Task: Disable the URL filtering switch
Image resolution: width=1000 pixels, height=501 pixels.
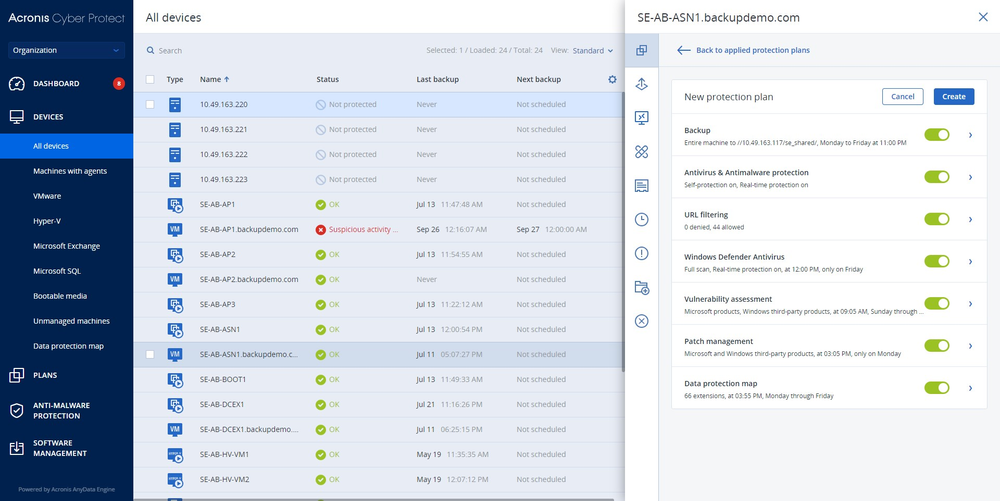Action: point(937,219)
